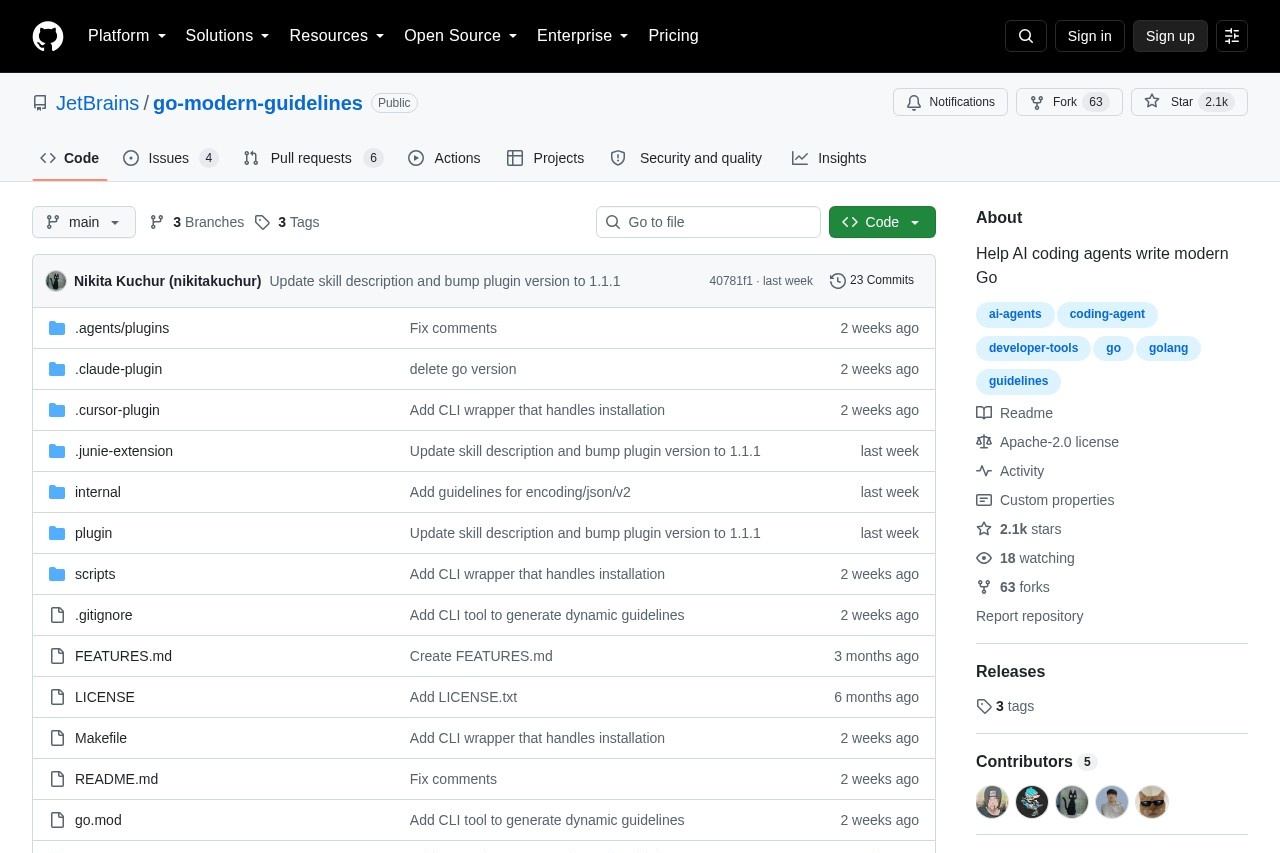Click the GitHub logo icon
Screen dimensions: 1280x853
48,36
